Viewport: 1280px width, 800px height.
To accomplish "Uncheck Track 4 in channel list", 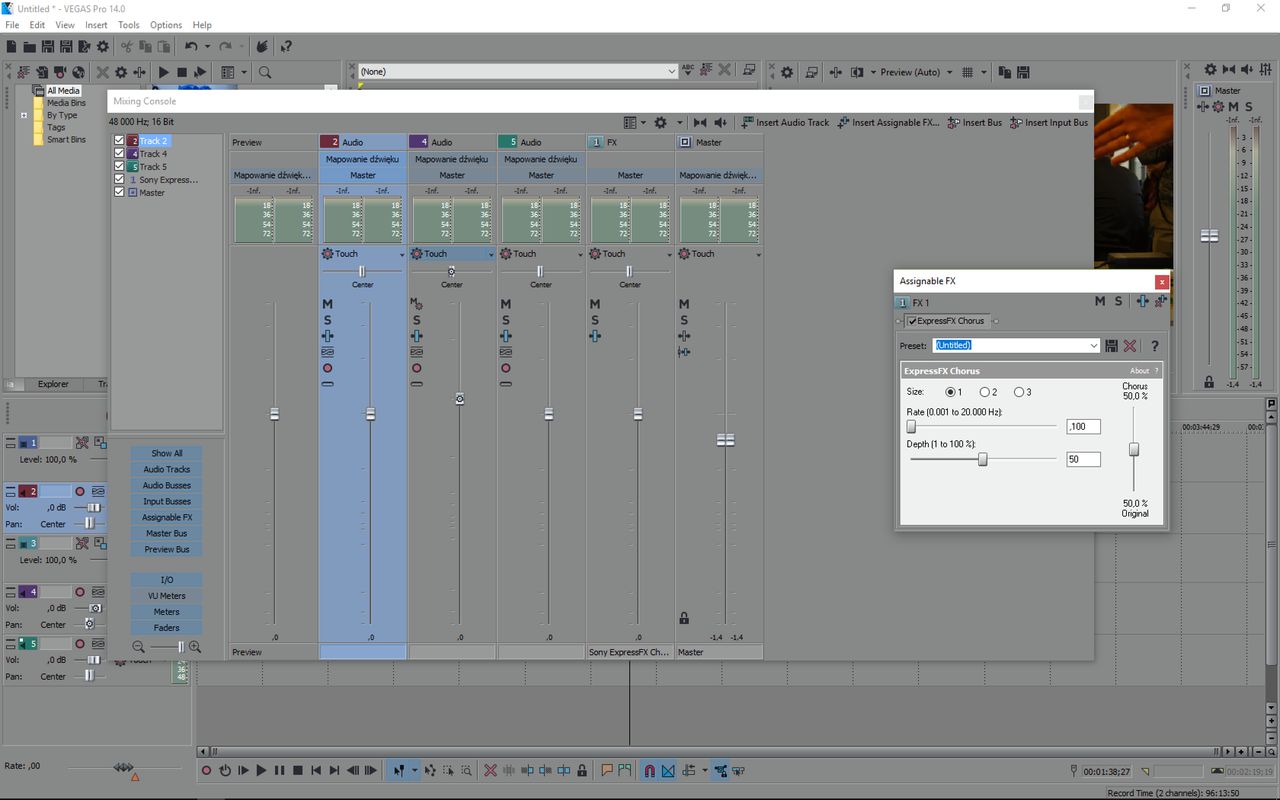I will click(x=120, y=154).
